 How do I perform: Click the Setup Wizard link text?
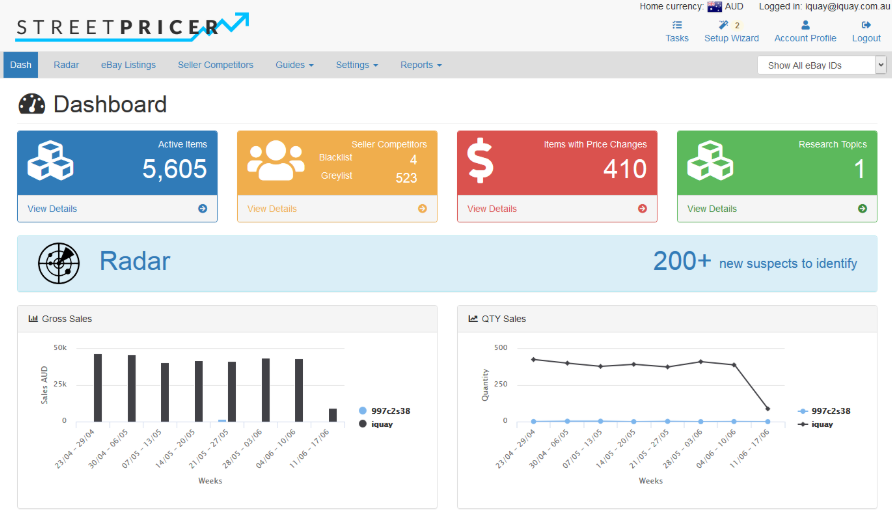tap(732, 38)
